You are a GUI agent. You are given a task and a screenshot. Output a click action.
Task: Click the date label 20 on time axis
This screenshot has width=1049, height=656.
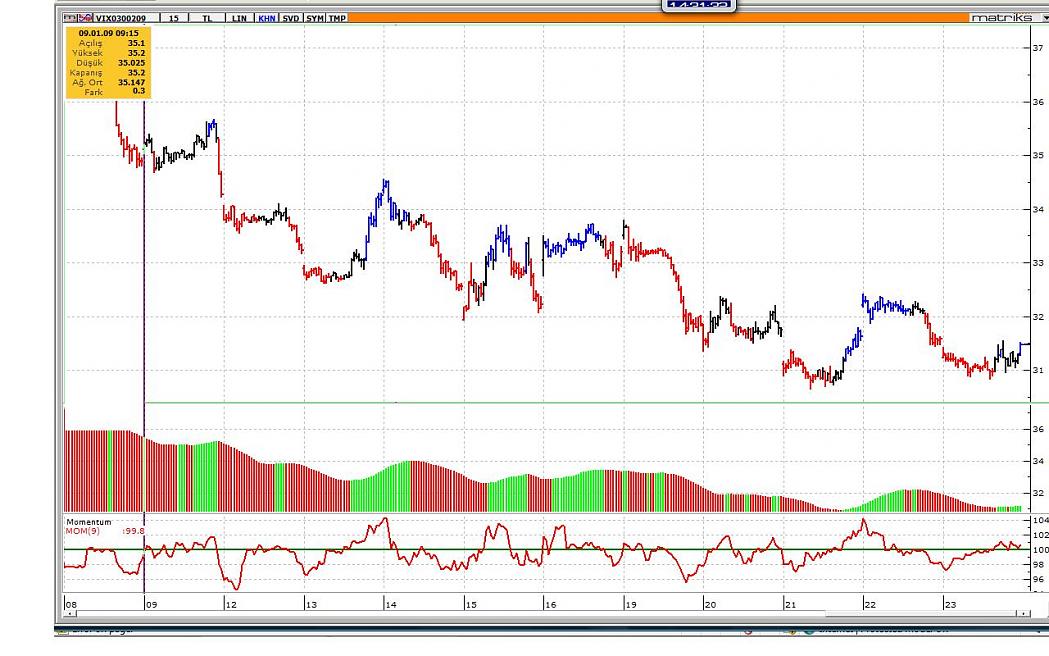tap(710, 604)
